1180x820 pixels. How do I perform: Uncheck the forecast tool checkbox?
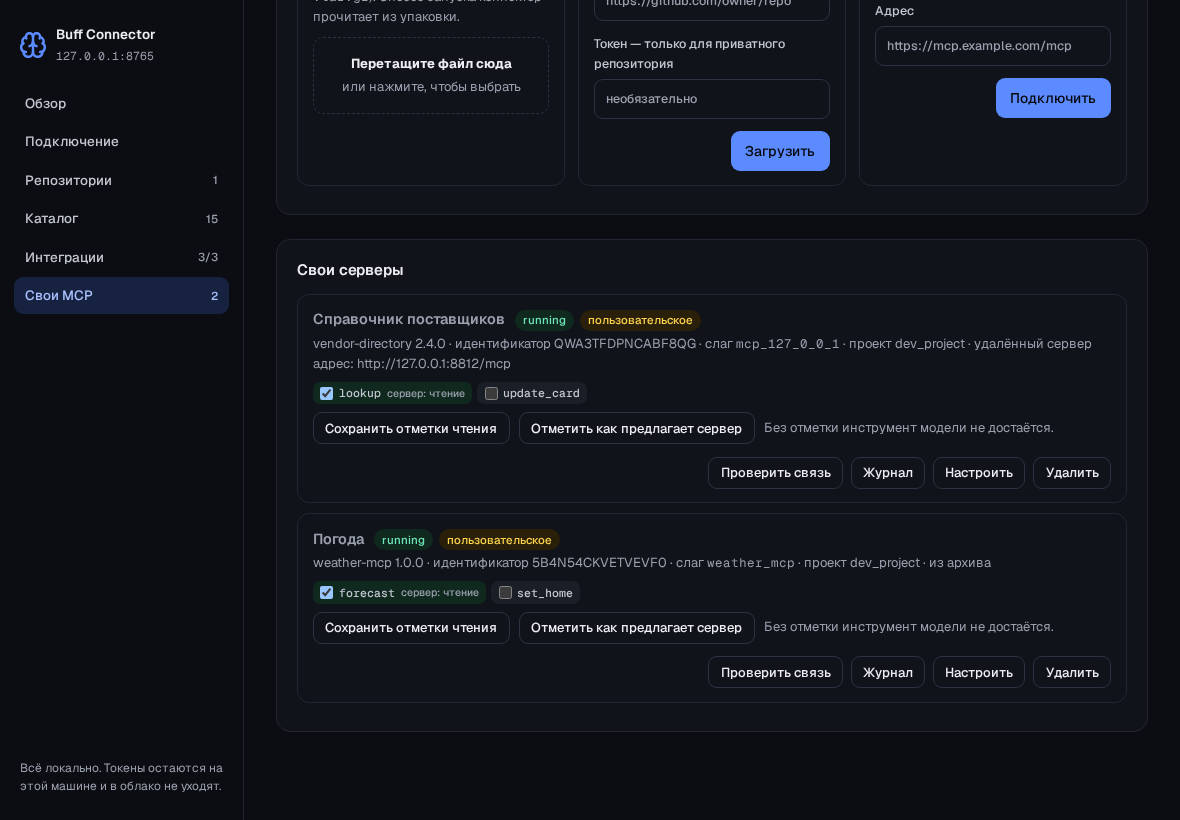[327, 593]
